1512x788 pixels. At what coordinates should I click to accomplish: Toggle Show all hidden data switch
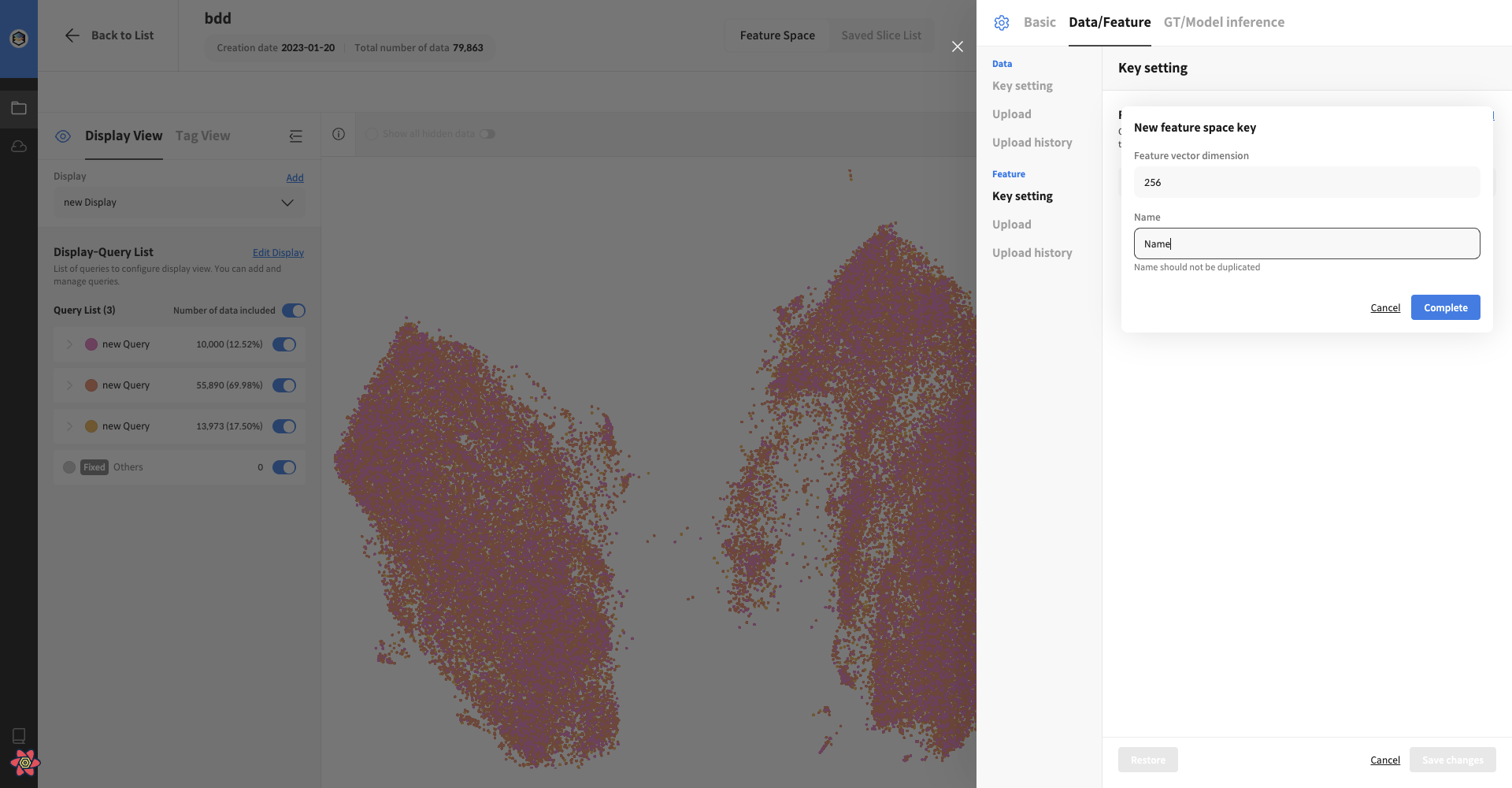(x=488, y=134)
